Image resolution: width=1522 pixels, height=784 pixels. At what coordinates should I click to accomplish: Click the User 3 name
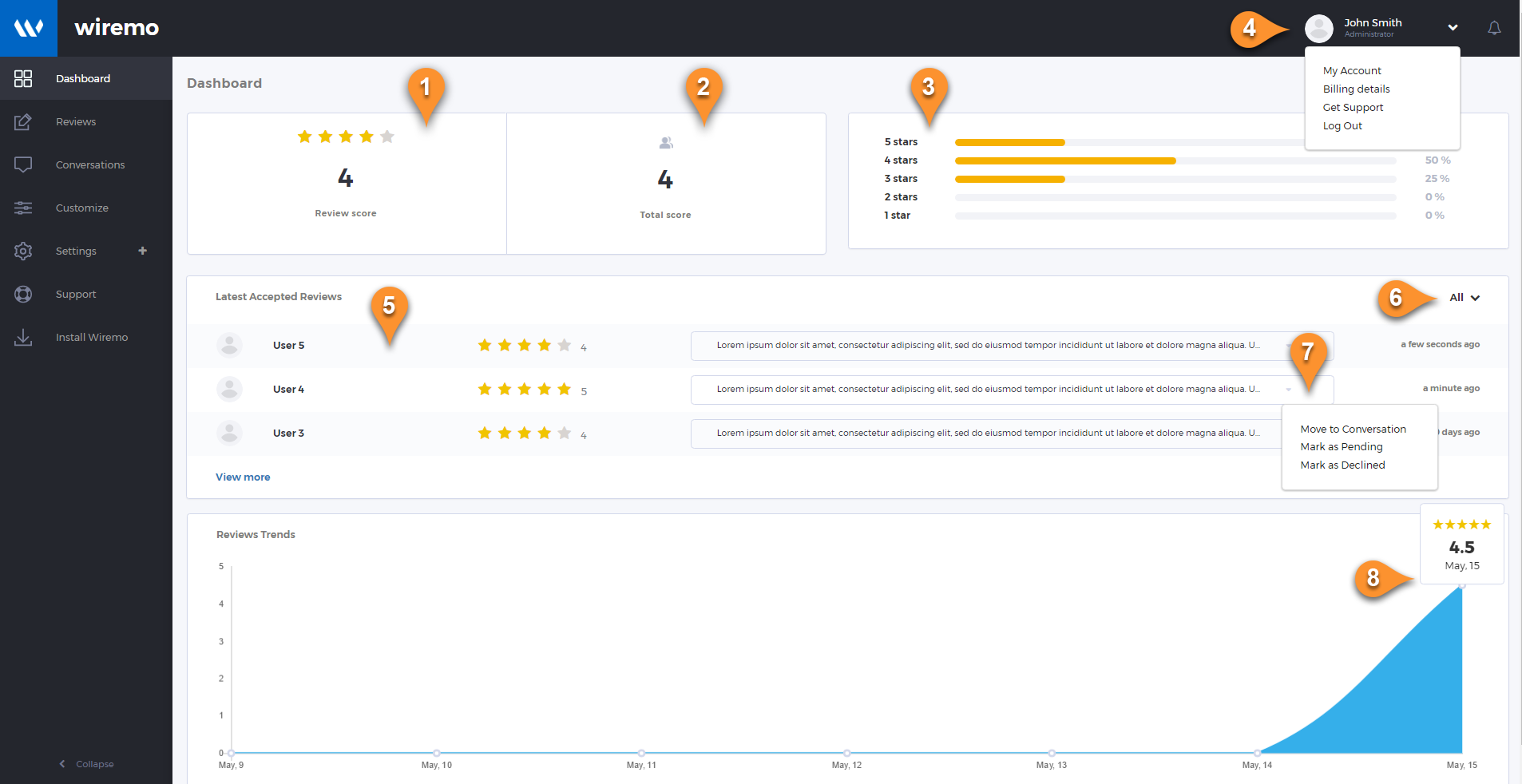(288, 433)
